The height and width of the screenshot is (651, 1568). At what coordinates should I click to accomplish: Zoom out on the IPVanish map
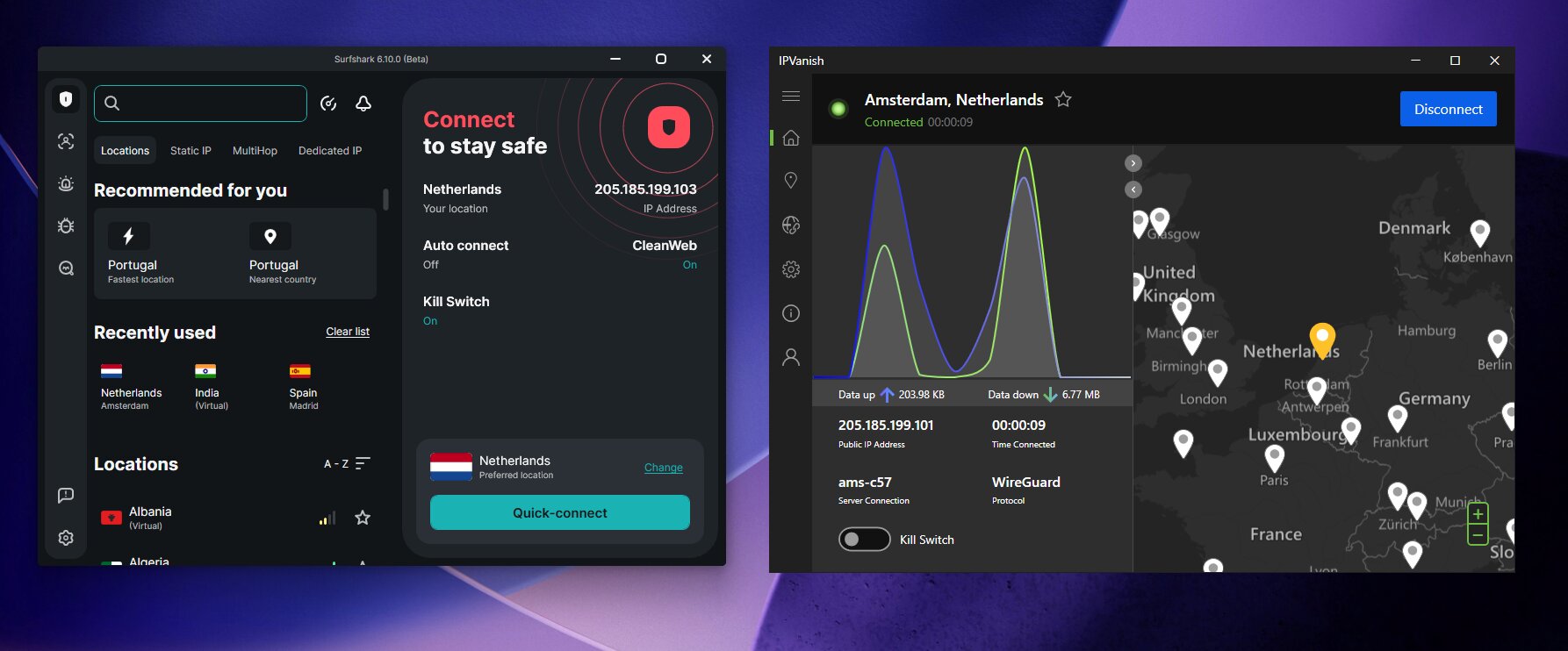(1478, 534)
